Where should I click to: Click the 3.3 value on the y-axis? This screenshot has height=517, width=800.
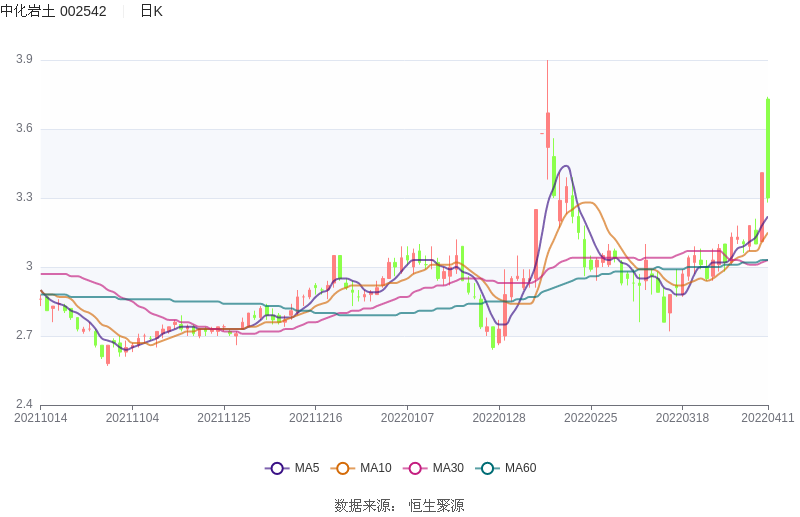pyautogui.click(x=24, y=198)
